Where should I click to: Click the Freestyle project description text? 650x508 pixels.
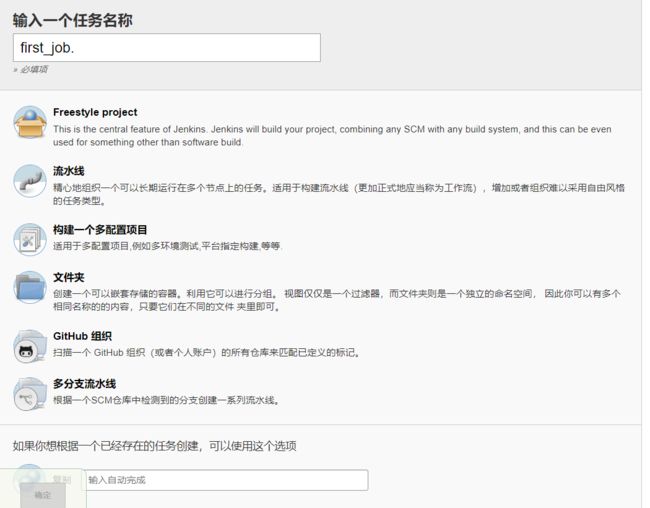coord(332,136)
